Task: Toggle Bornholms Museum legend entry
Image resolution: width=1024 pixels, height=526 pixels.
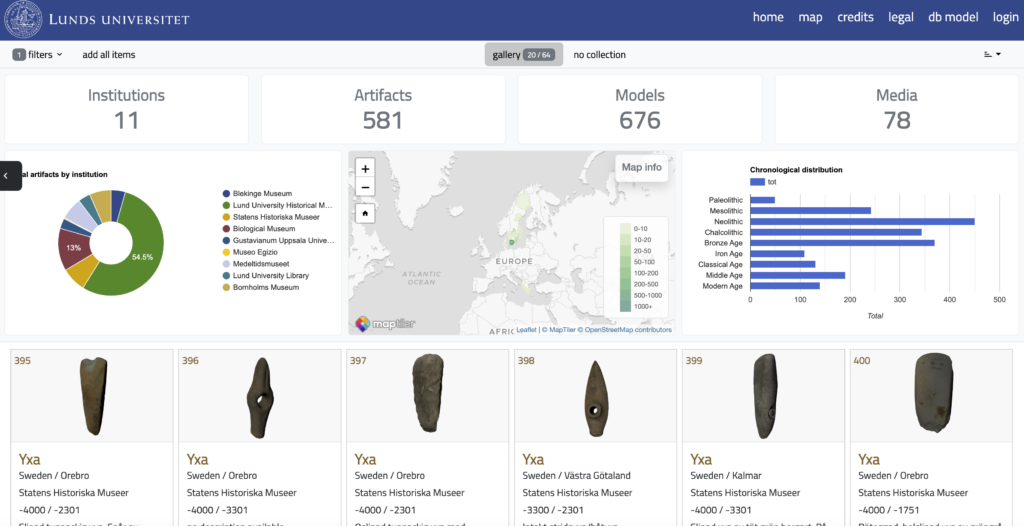Action: click(x=261, y=288)
